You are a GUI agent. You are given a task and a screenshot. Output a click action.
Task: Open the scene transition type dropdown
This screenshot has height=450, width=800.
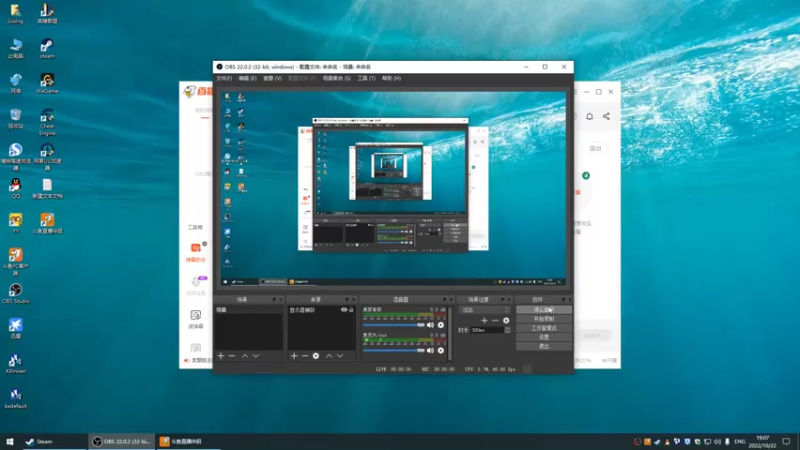[484, 310]
